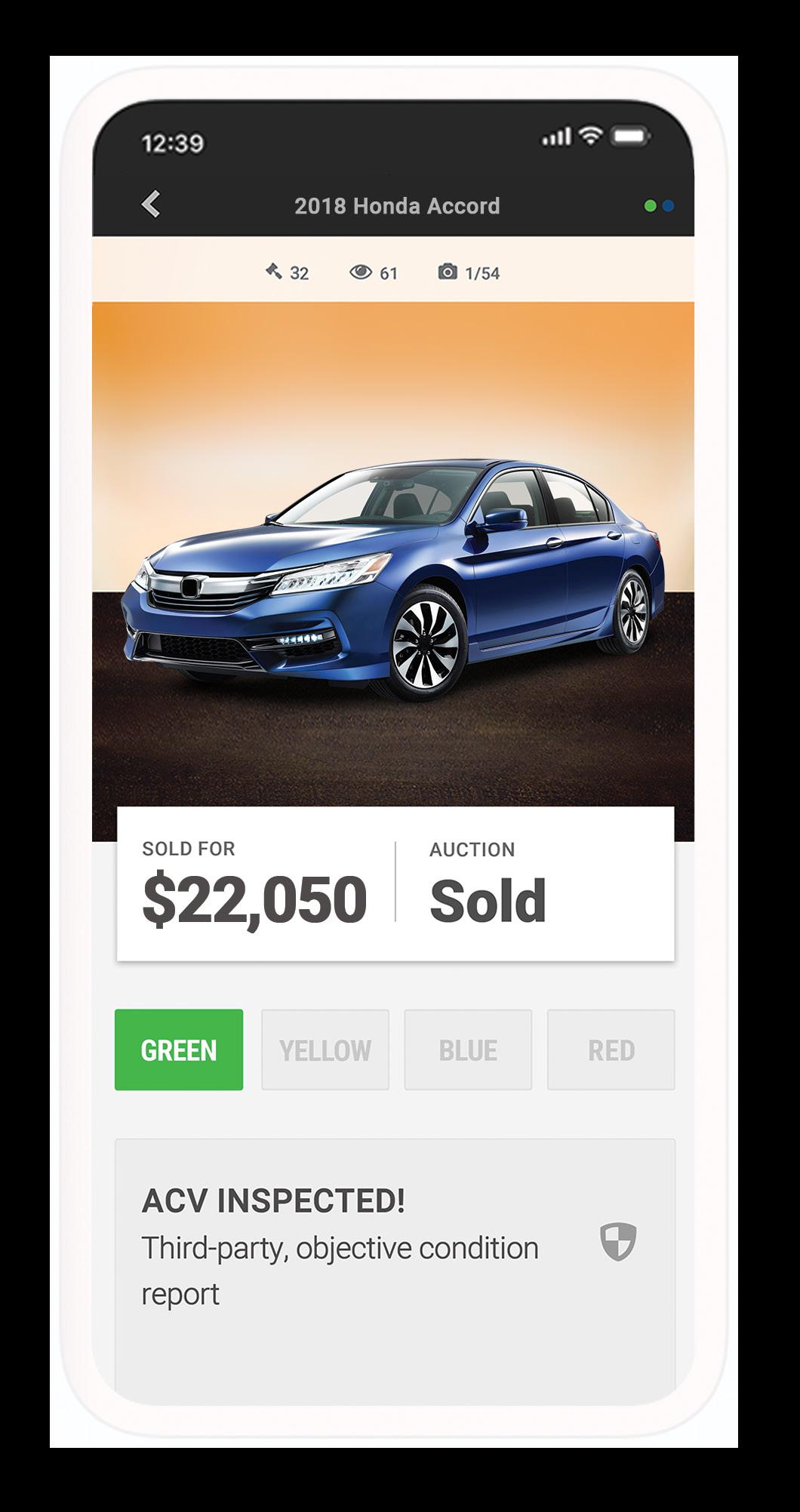Select the GREEN light button
The image size is (800, 1512).
(x=179, y=1049)
